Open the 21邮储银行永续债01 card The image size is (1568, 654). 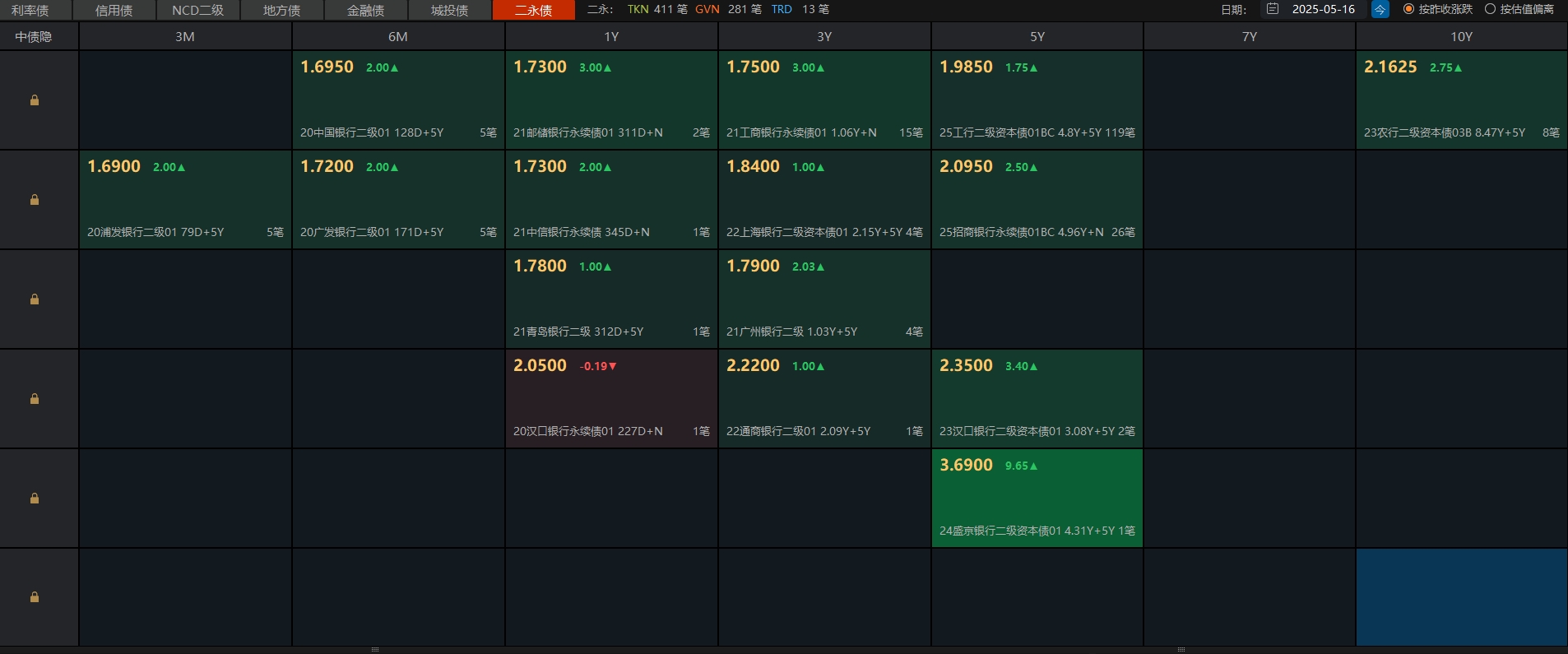tap(611, 100)
